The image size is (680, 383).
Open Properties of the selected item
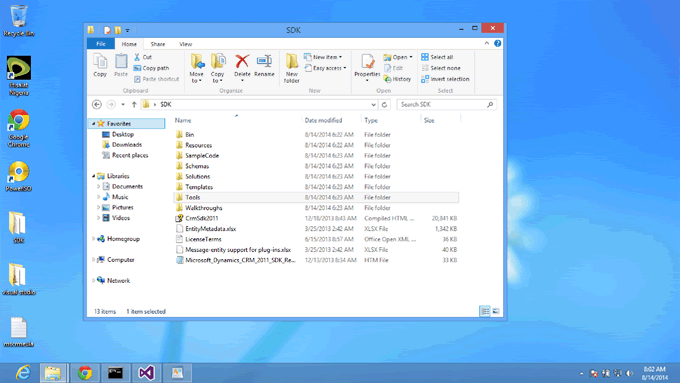[x=367, y=68]
